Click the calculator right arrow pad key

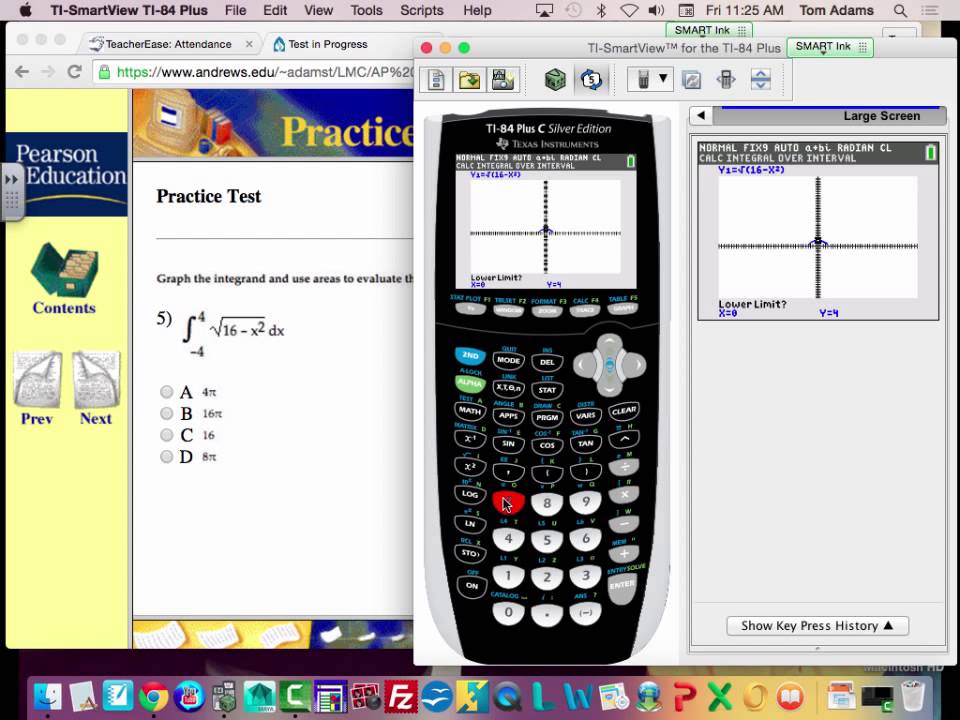coord(636,366)
